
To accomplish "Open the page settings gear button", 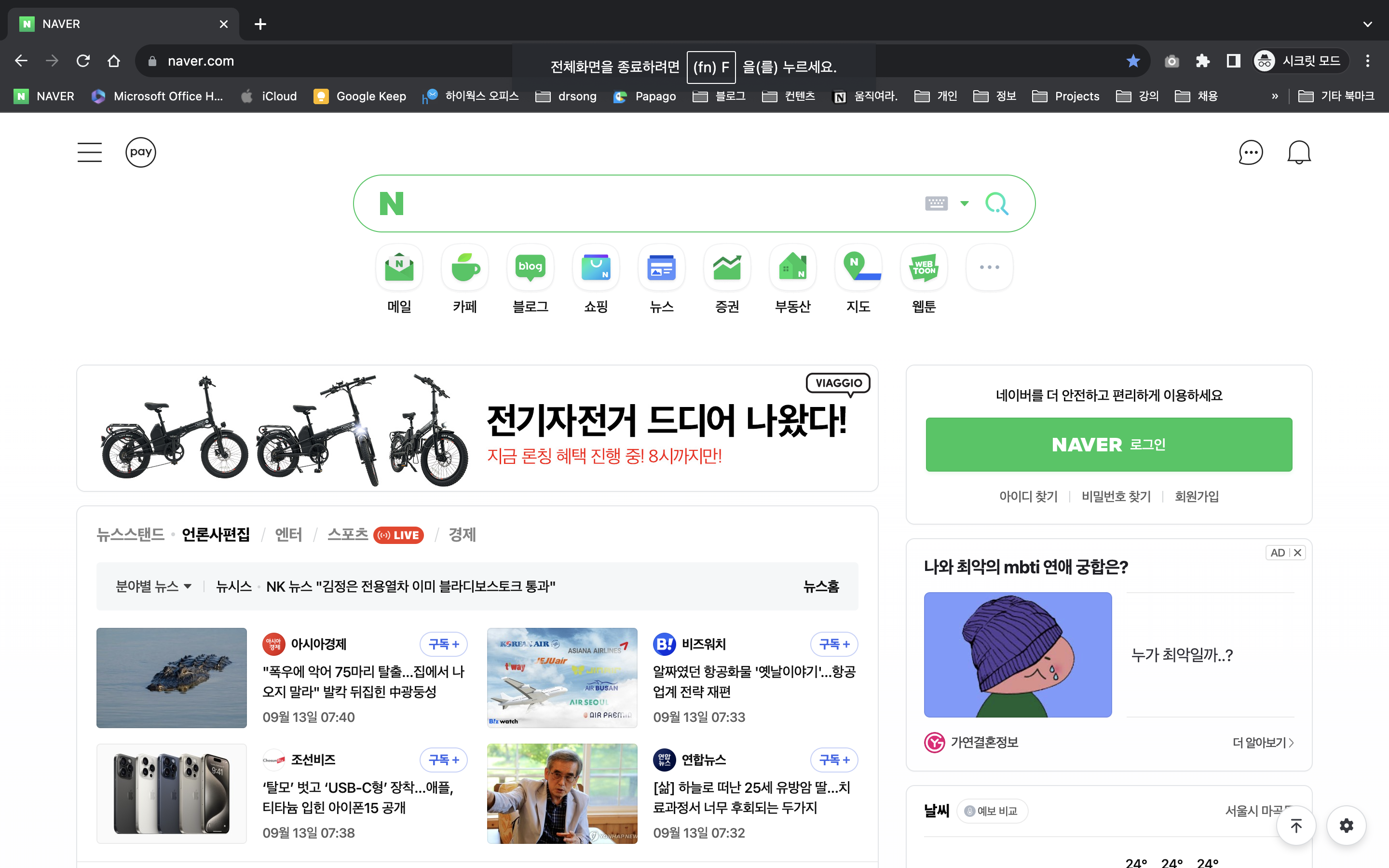I will tap(1346, 826).
